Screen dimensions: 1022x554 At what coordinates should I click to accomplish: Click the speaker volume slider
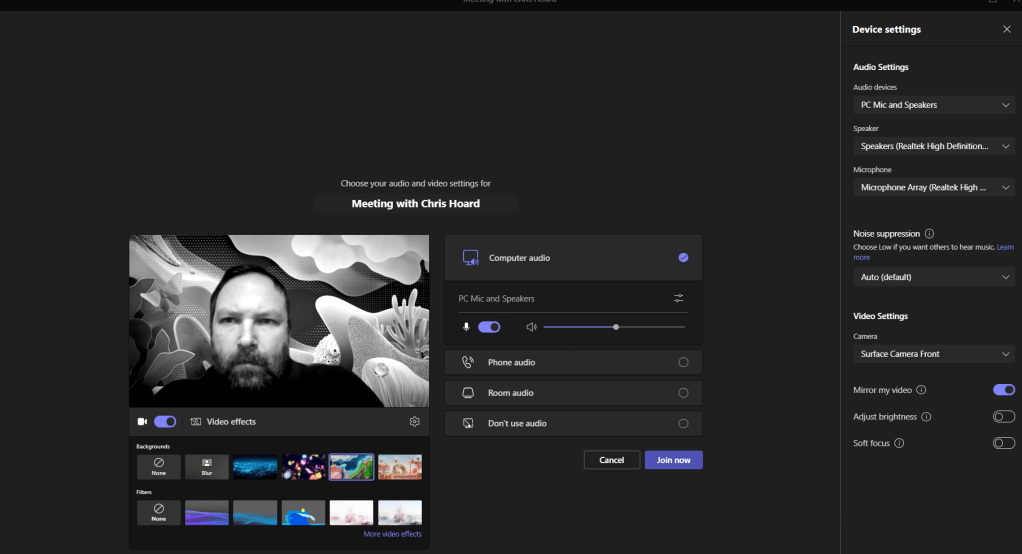coord(614,327)
